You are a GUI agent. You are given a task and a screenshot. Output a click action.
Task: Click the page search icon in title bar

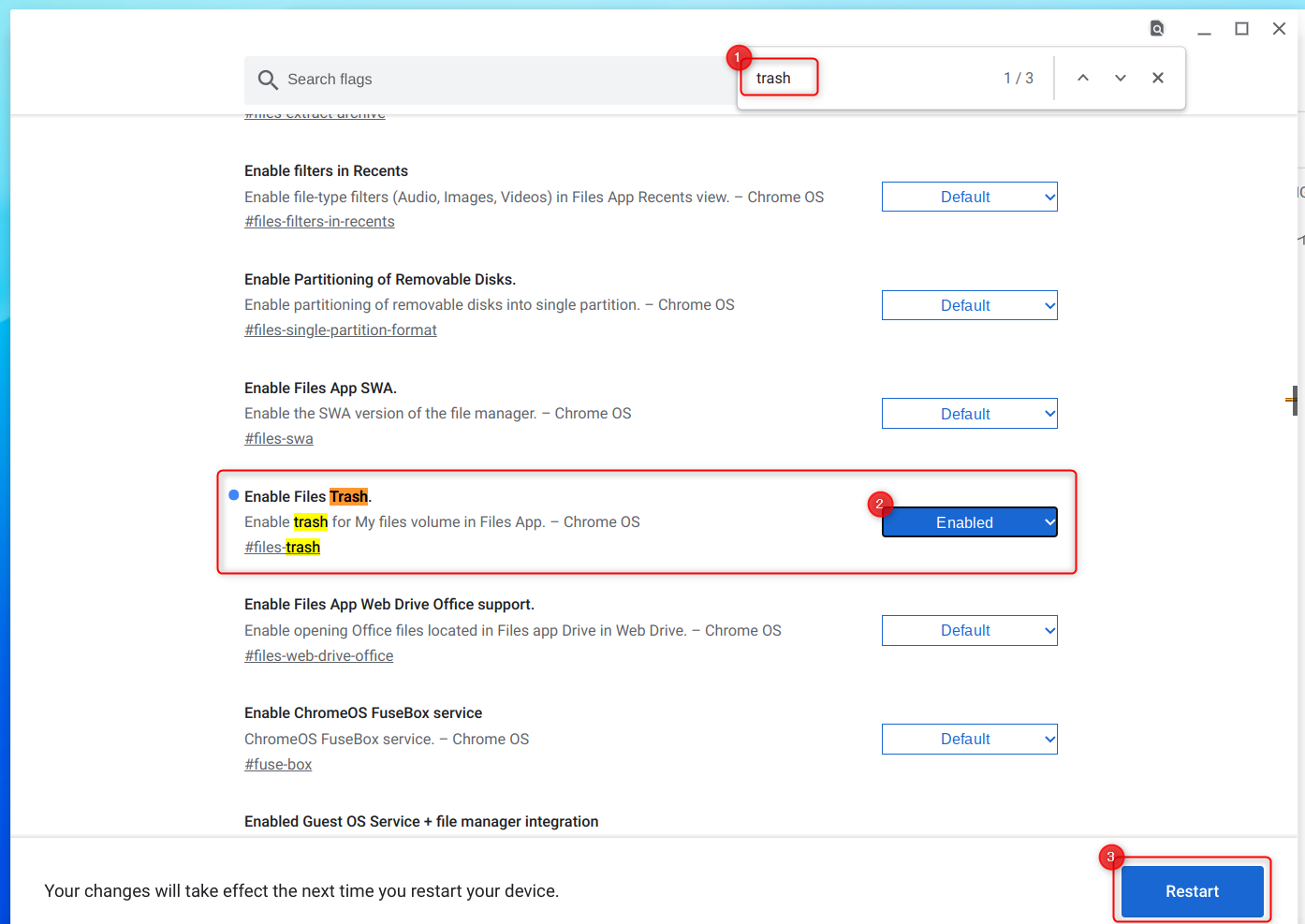[x=1157, y=28]
